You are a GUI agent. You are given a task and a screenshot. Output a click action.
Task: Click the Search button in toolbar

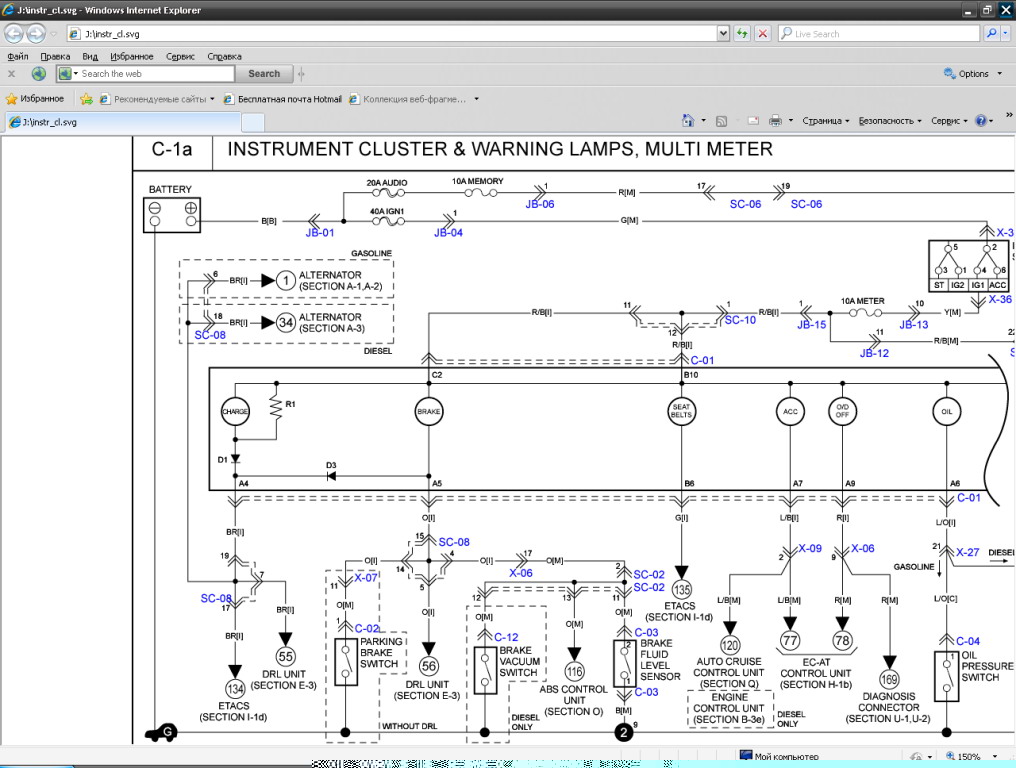pos(264,74)
